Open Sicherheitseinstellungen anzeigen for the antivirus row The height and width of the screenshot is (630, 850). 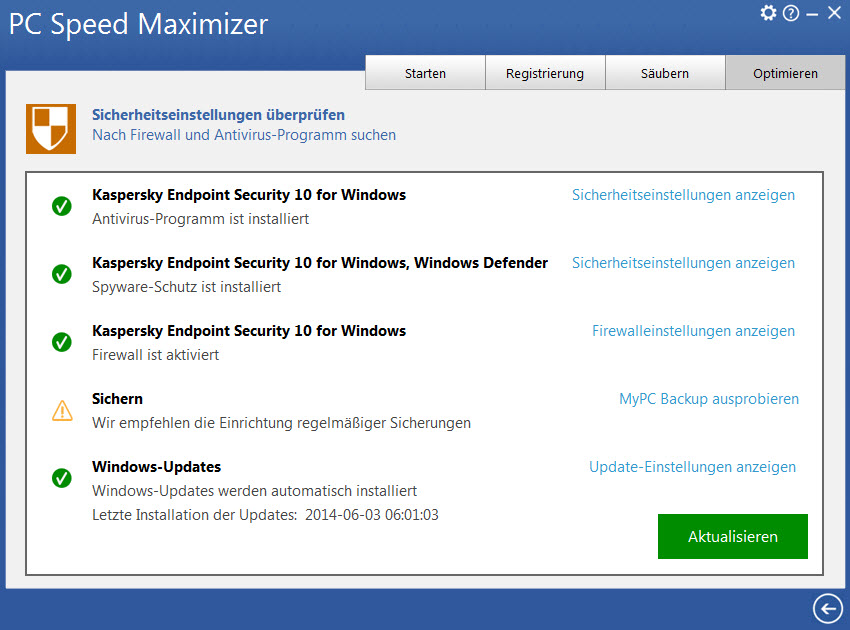(x=683, y=195)
